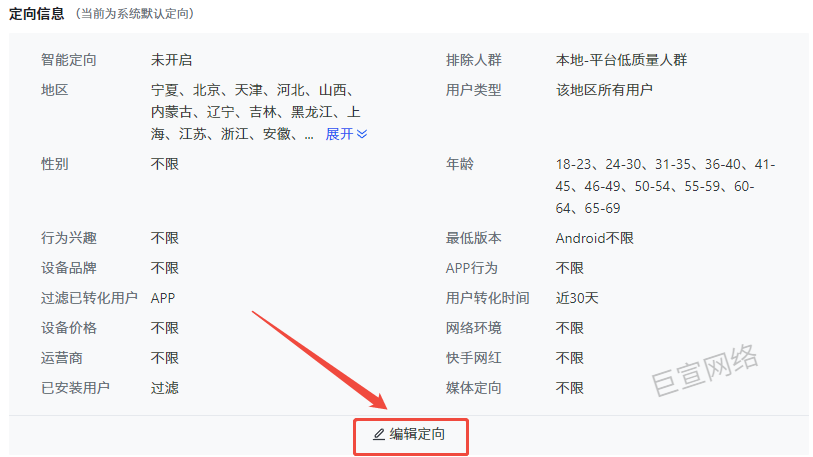Click the 已安装用户 label

[75, 388]
